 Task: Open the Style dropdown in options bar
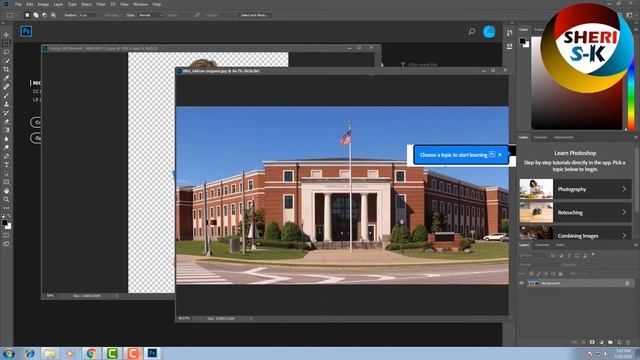click(x=150, y=15)
